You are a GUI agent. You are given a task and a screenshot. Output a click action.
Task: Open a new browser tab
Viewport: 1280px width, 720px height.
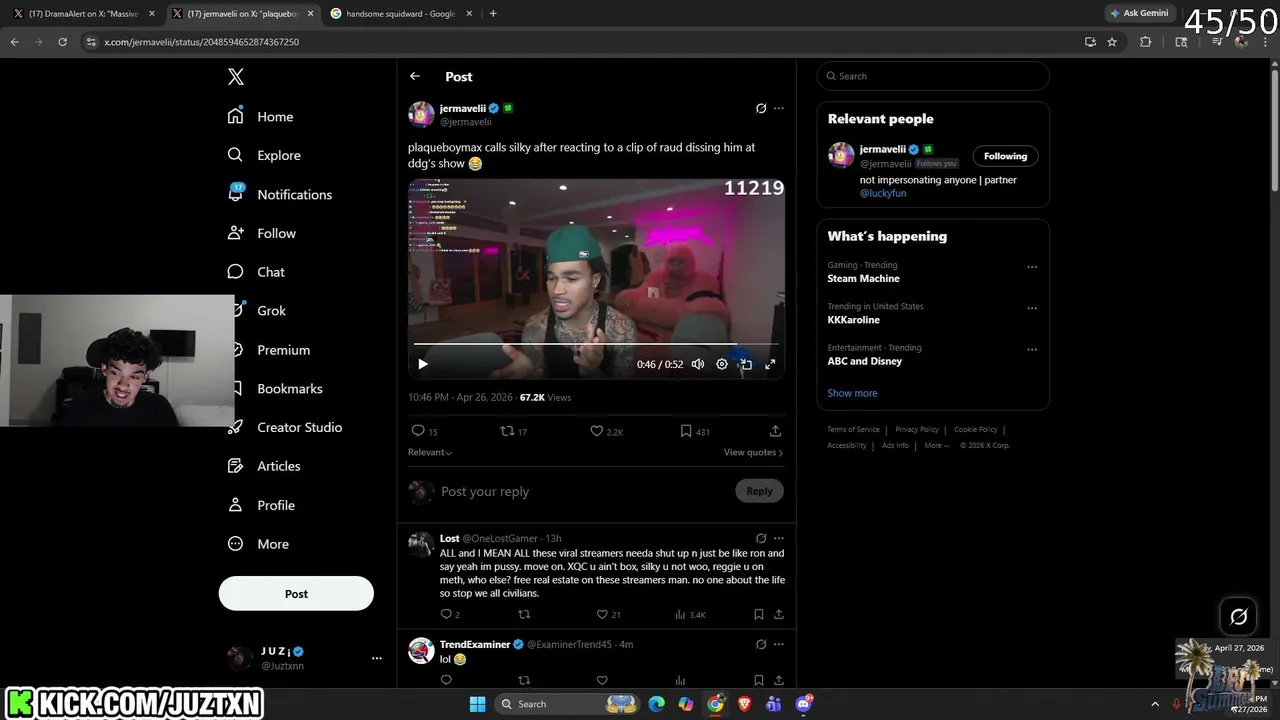(x=493, y=14)
